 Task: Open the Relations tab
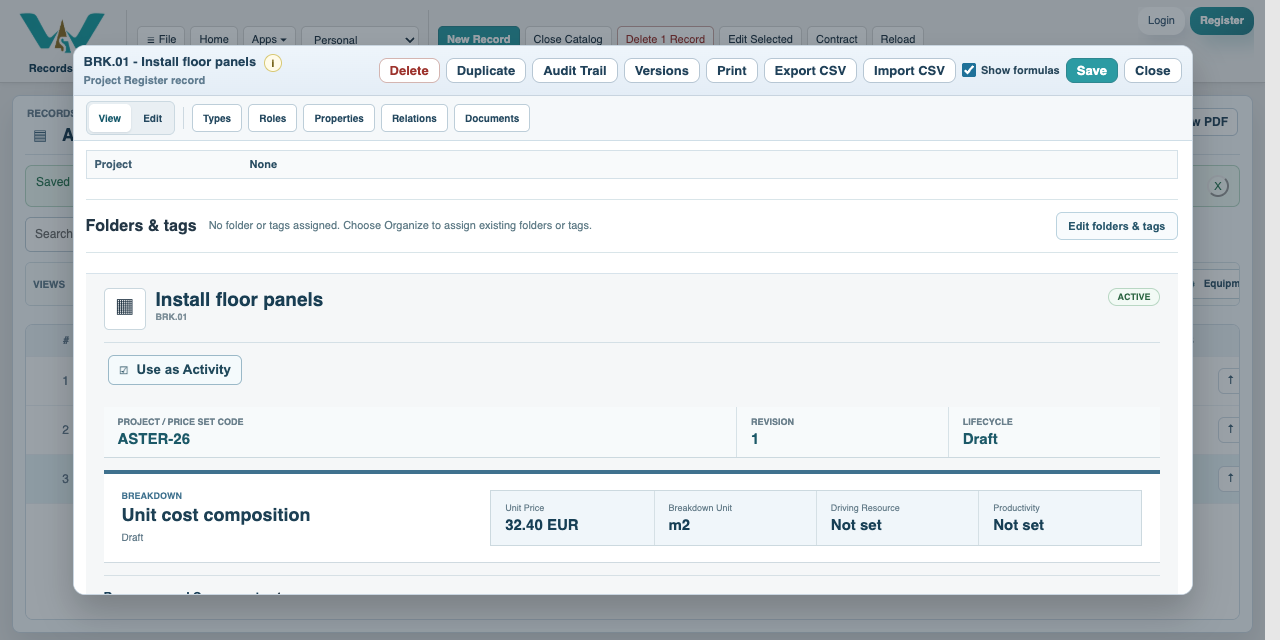click(x=414, y=118)
